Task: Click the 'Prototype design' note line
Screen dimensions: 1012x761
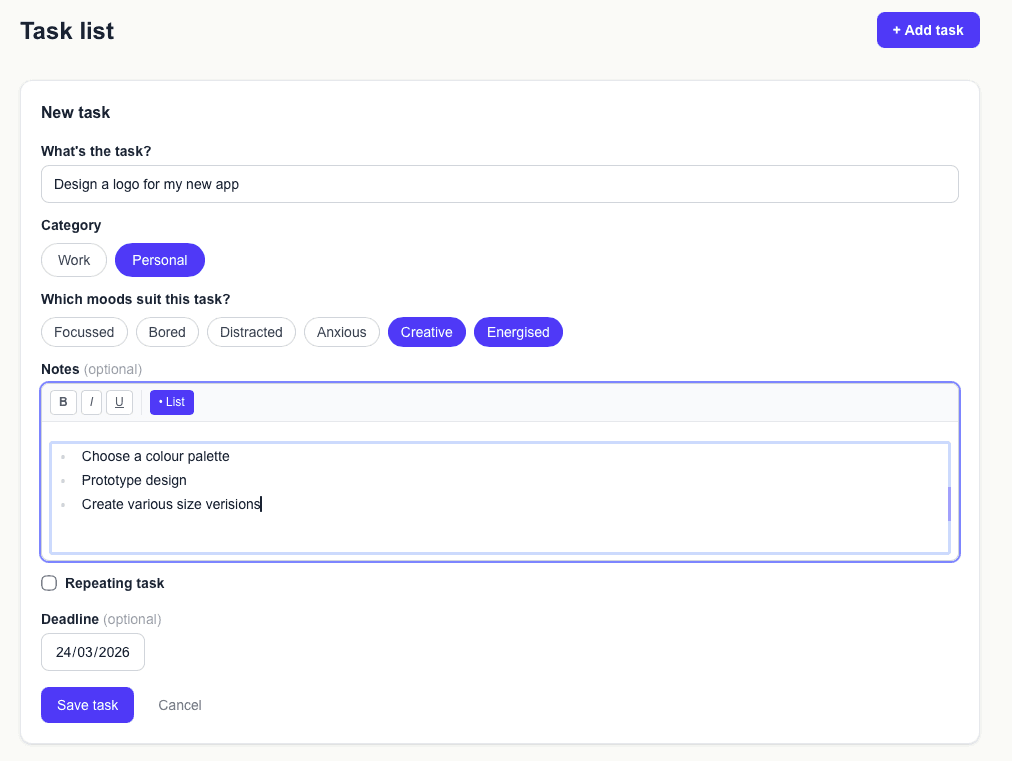Action: click(x=134, y=480)
